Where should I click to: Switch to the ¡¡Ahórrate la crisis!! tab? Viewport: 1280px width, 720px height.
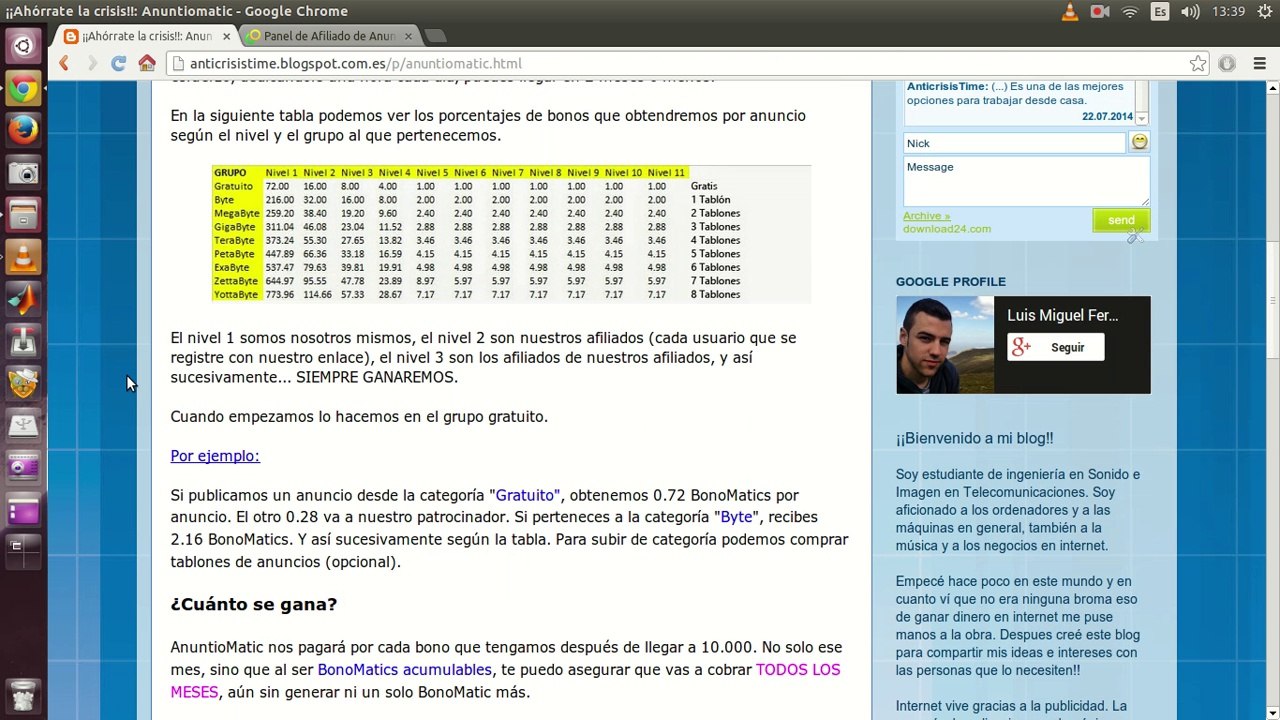coord(147,36)
